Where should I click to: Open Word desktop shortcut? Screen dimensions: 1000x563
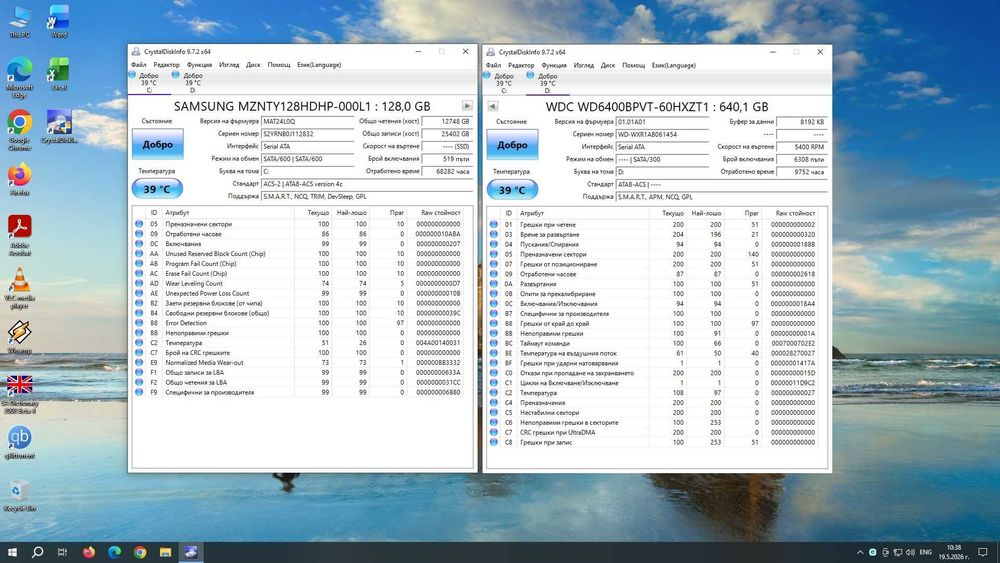coord(59,21)
